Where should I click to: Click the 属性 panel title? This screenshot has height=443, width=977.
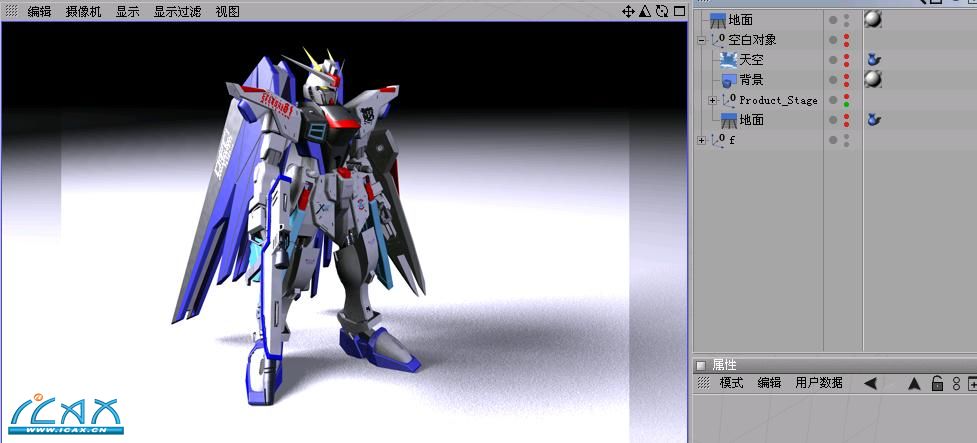(724, 365)
